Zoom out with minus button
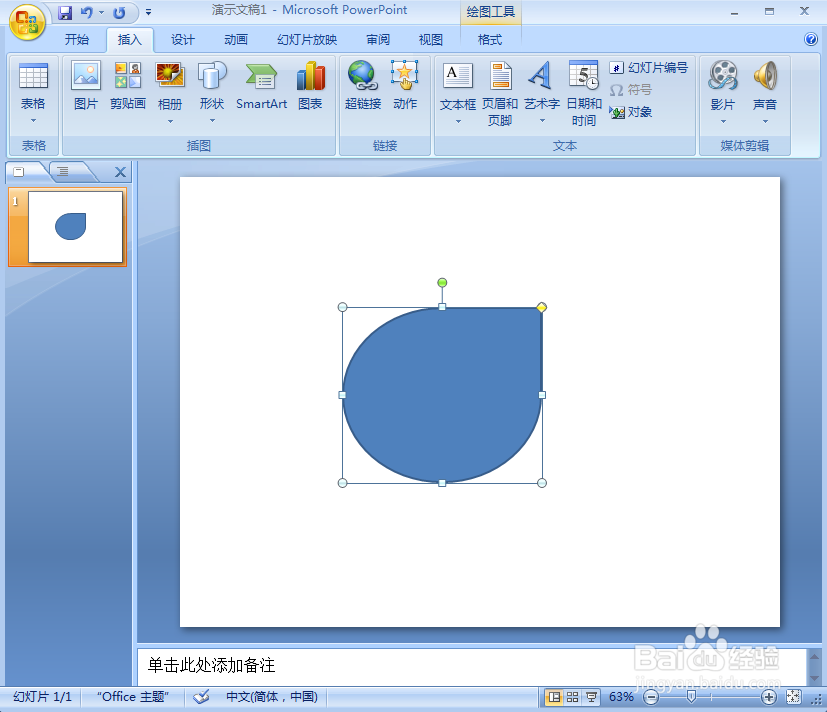Screen dimensions: 827x712 click(651, 697)
